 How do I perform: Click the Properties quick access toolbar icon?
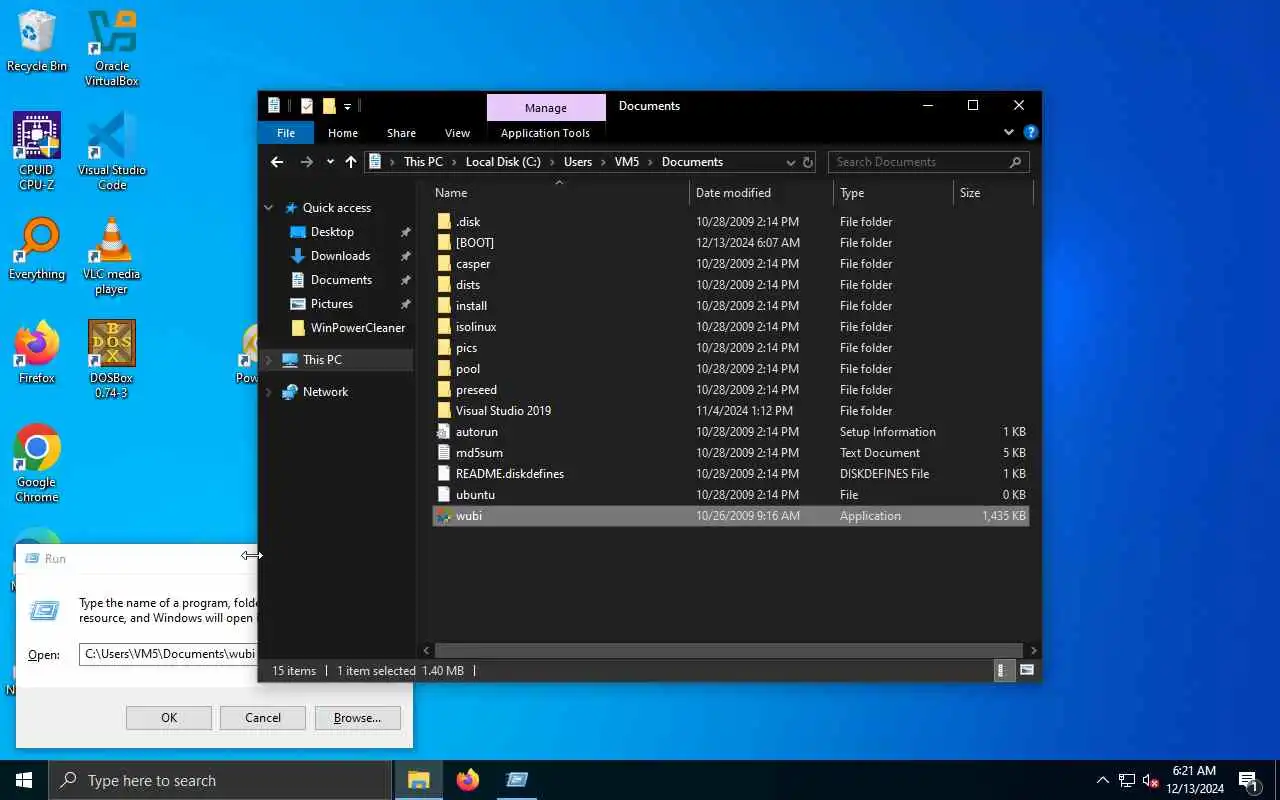tap(307, 106)
